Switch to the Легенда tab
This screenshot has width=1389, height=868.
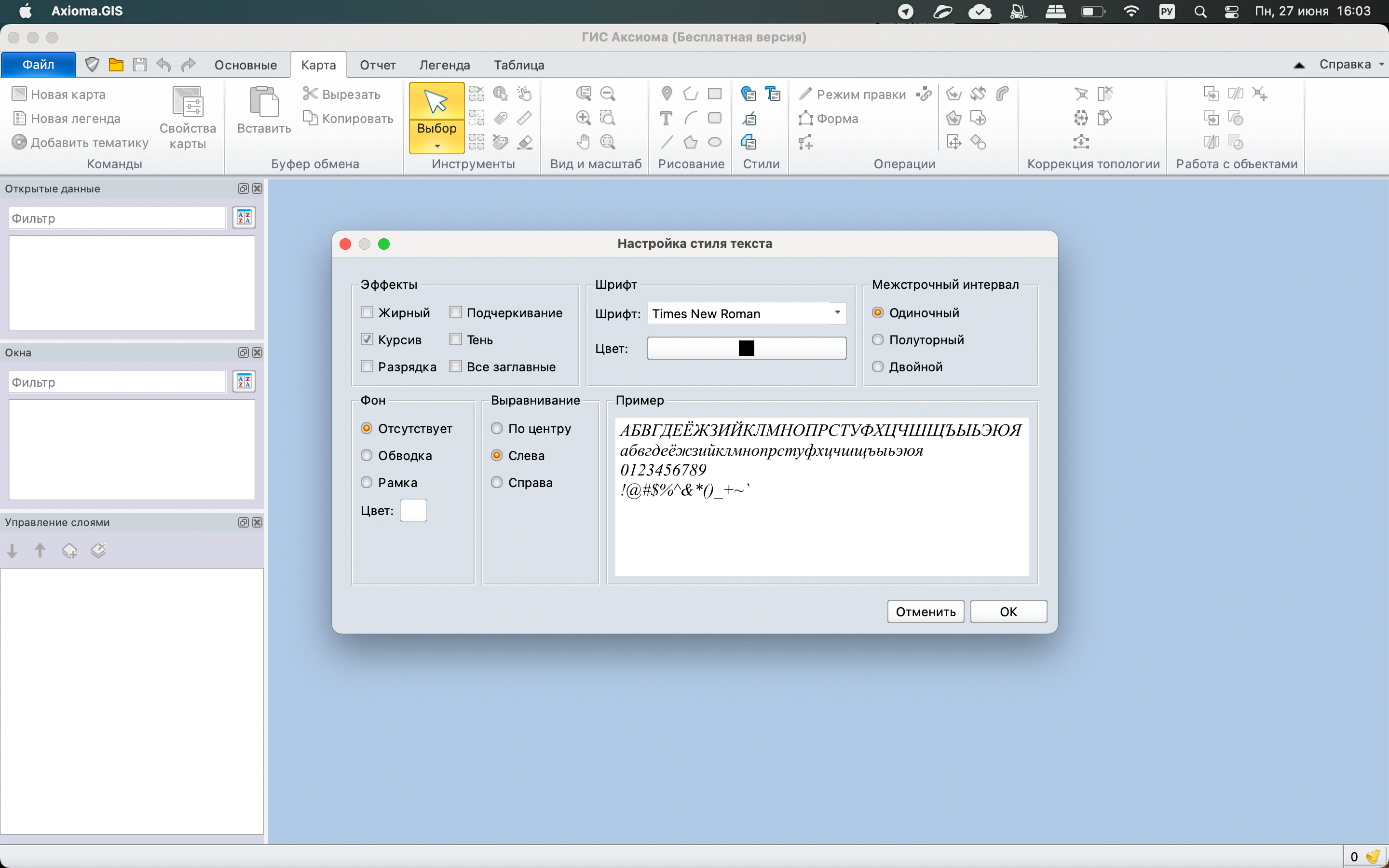click(x=444, y=65)
